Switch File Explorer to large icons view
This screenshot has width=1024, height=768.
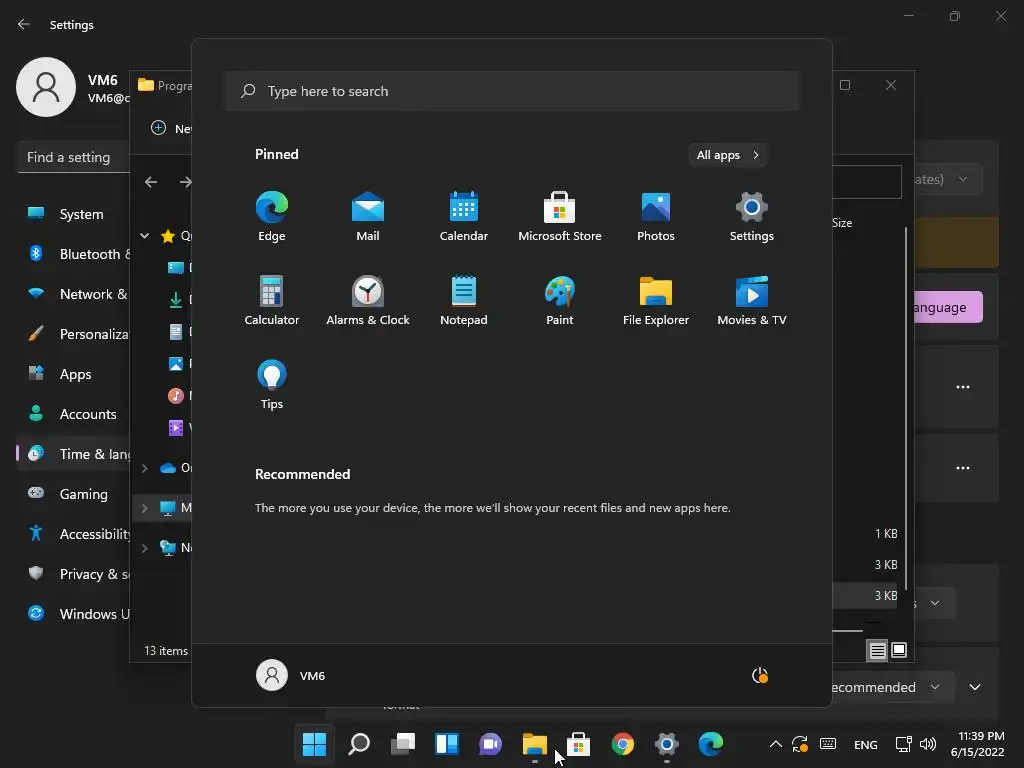(899, 650)
